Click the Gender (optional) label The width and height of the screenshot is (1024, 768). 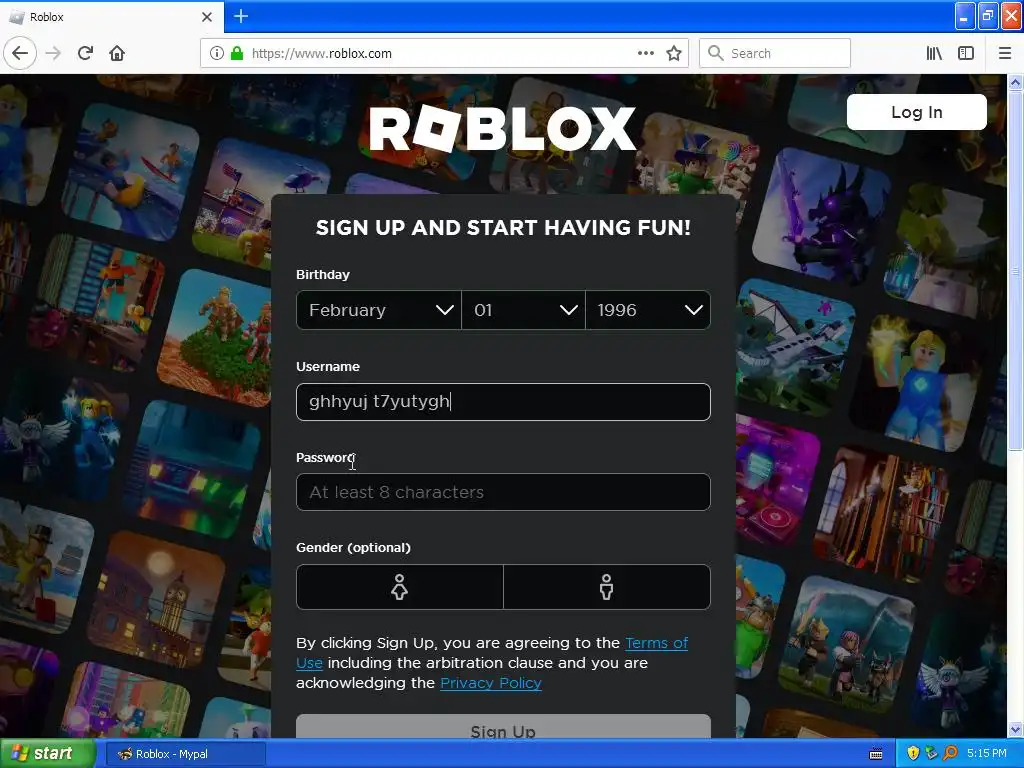[353, 547]
